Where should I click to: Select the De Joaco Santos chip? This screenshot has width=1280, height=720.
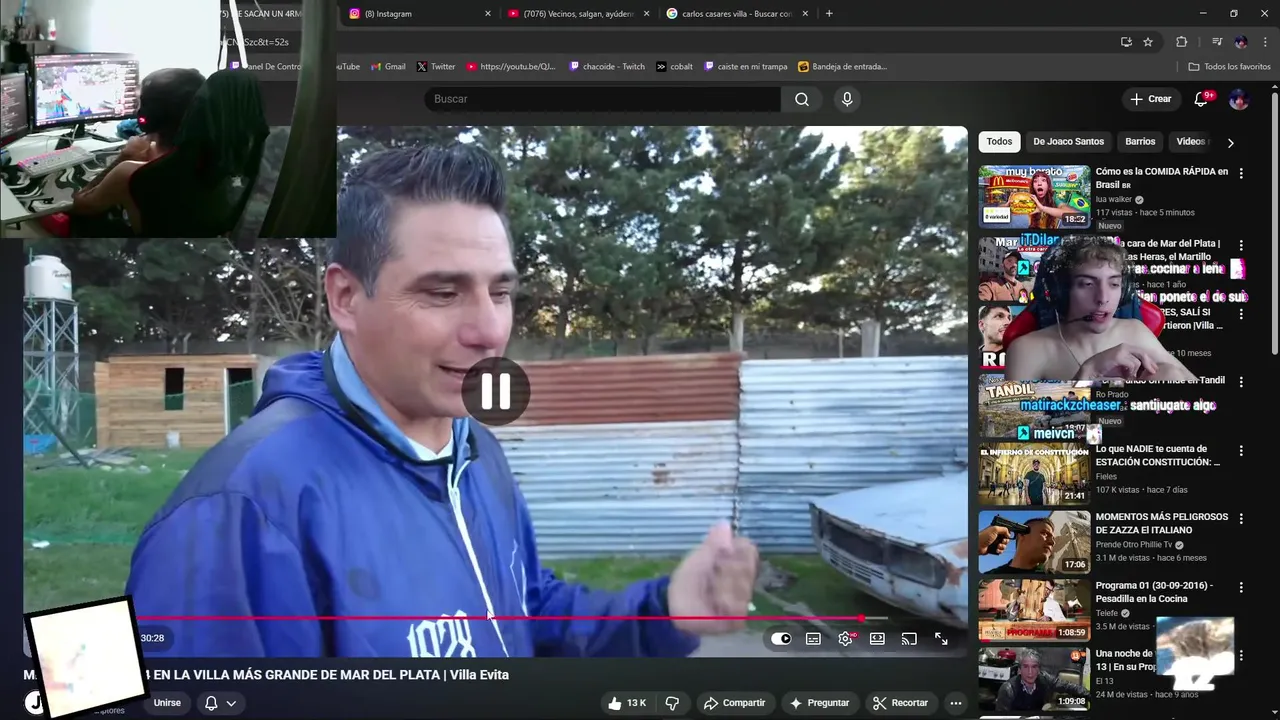tap(1068, 141)
